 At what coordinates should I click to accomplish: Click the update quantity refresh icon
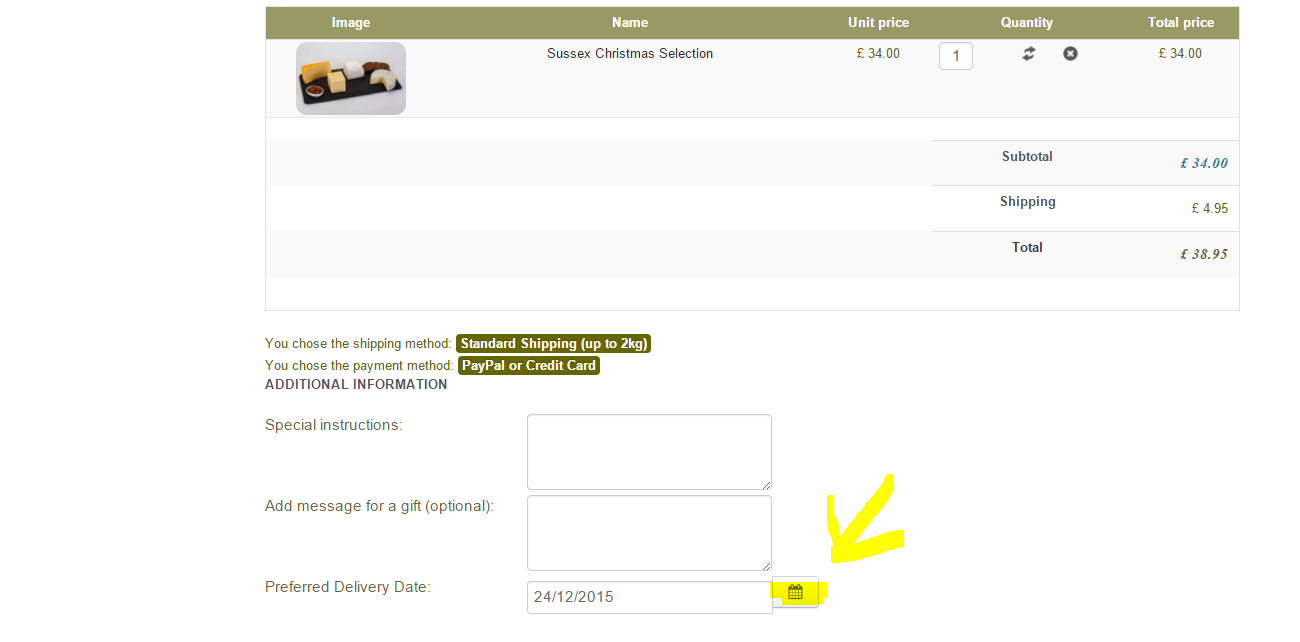pyautogui.click(x=1029, y=54)
